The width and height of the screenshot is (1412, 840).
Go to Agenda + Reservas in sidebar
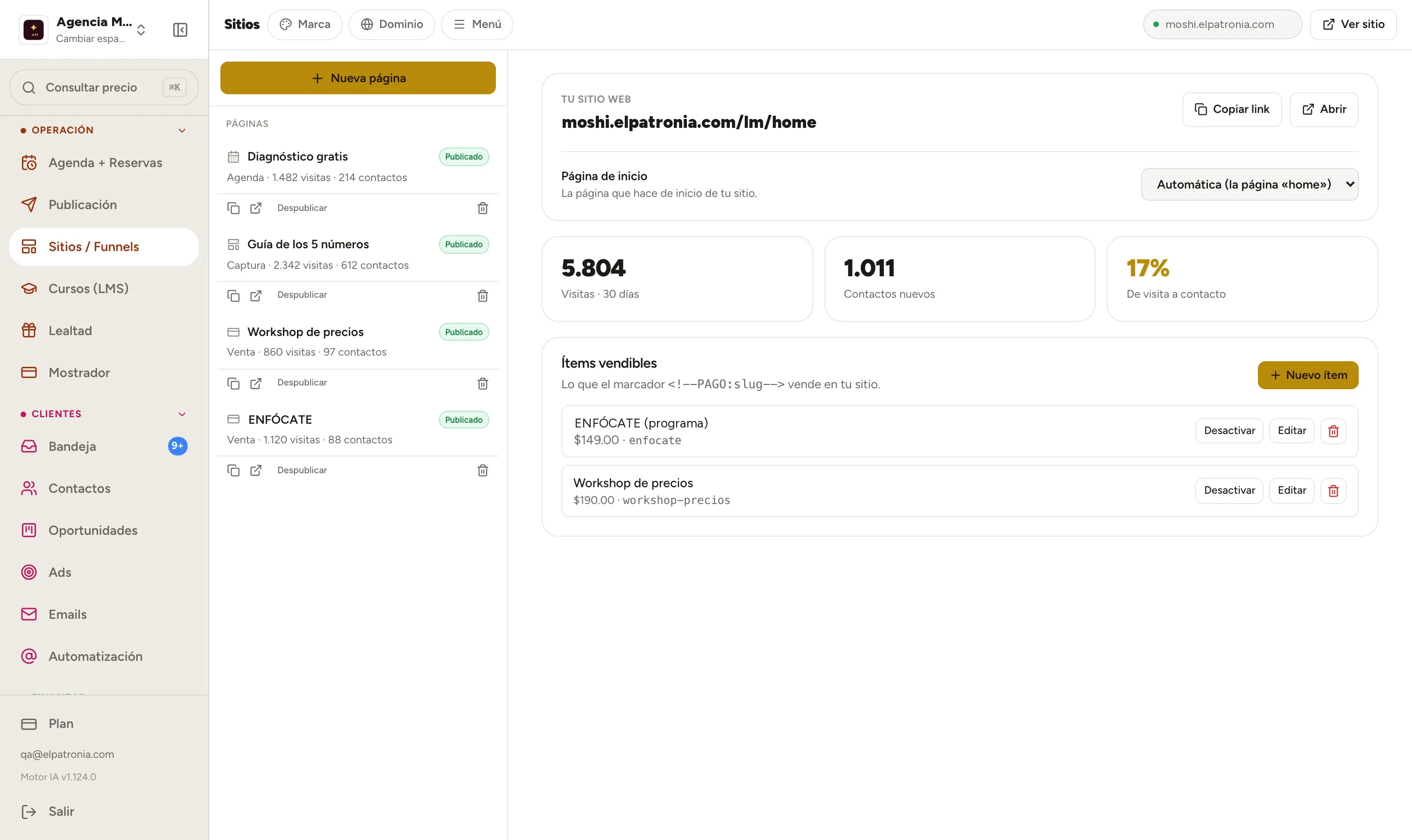[x=104, y=163]
